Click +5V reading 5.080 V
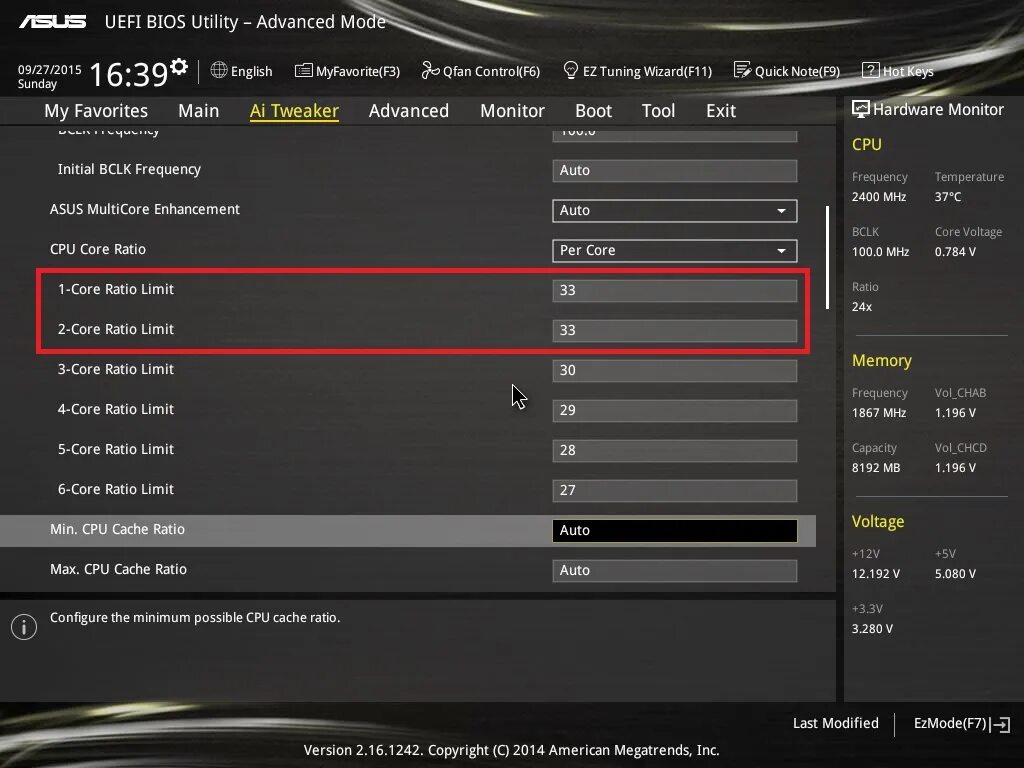1024x768 pixels. (x=955, y=574)
